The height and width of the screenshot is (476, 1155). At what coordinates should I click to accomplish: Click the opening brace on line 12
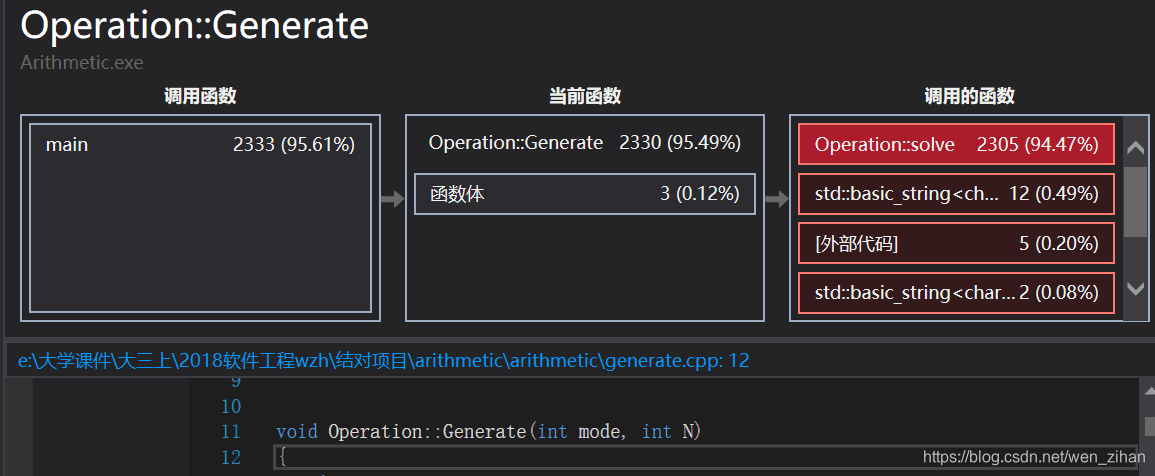coord(282,458)
